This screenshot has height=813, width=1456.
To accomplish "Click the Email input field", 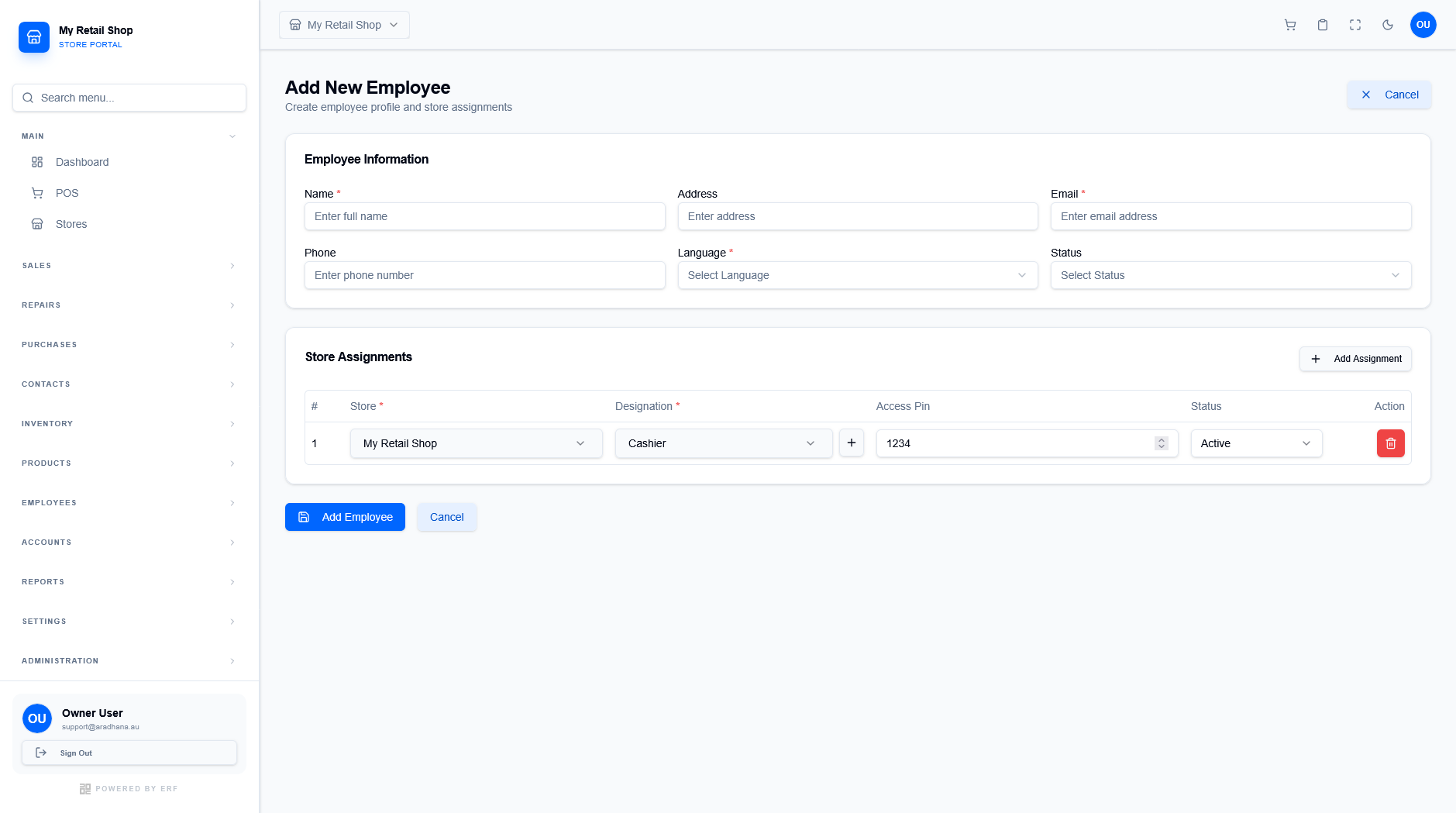I will tap(1231, 216).
